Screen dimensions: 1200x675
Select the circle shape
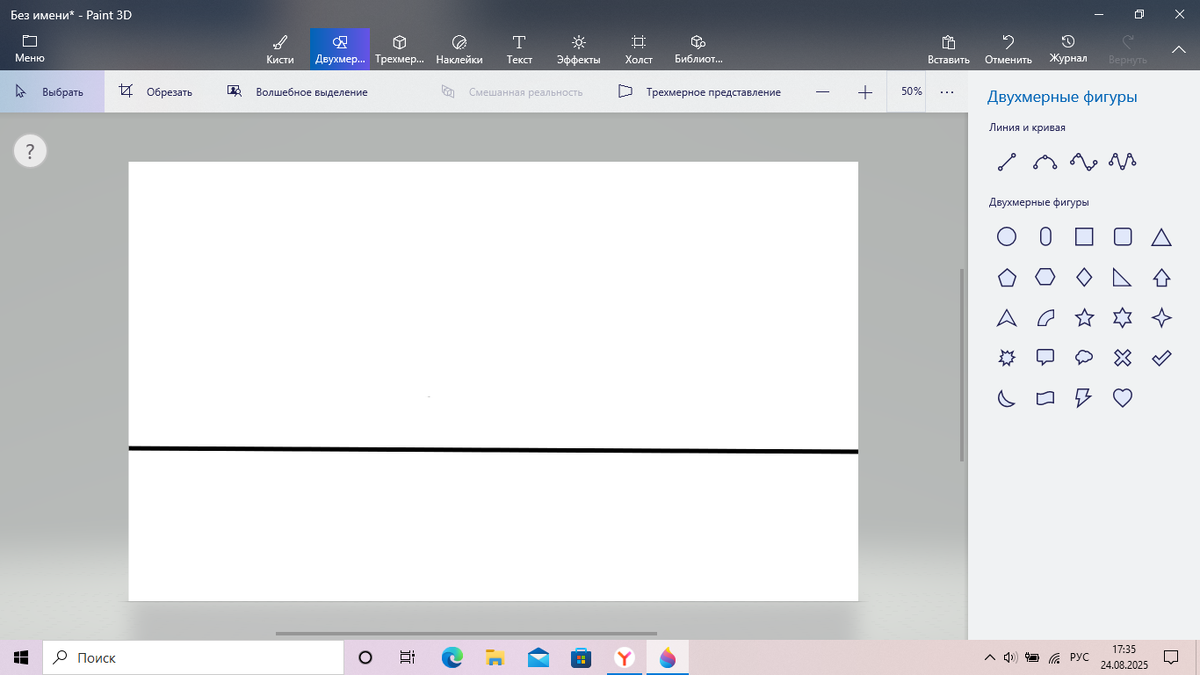click(1007, 237)
